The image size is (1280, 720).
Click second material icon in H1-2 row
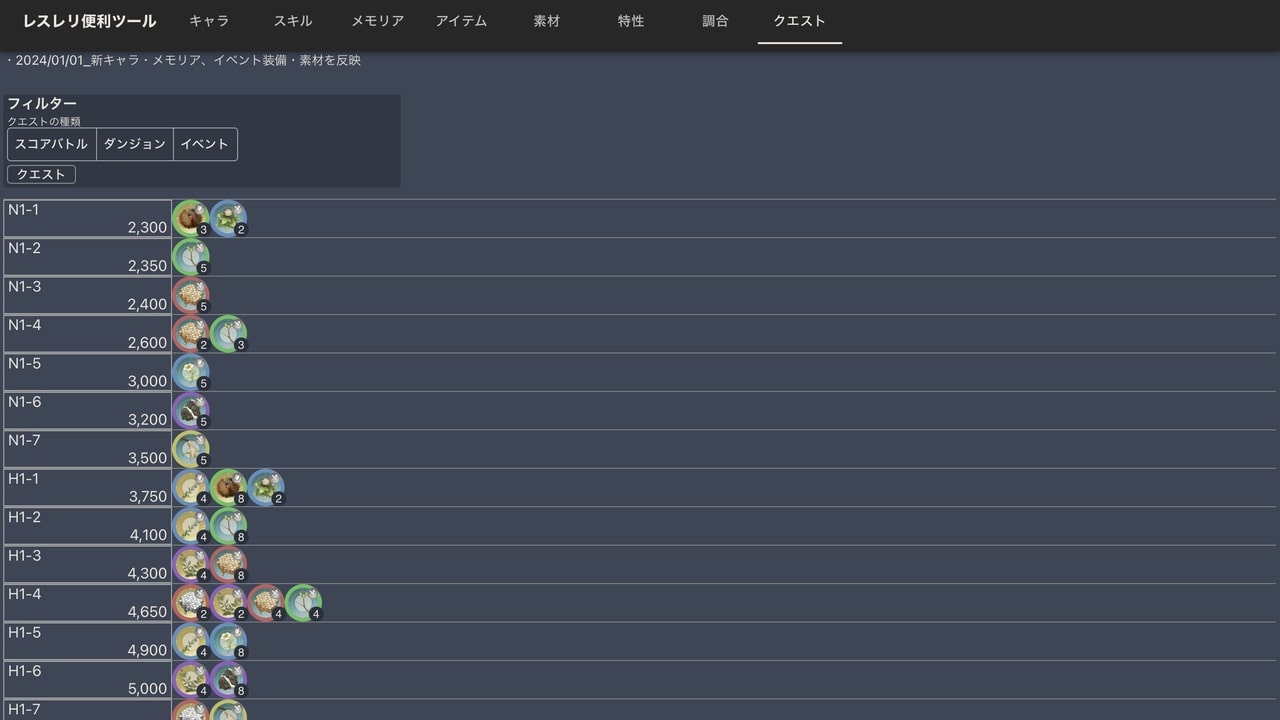point(228,526)
